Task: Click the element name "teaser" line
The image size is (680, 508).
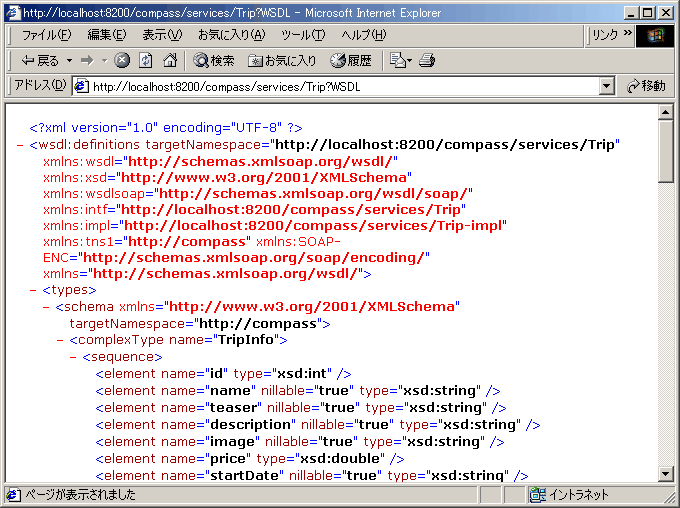Action: click(301, 408)
